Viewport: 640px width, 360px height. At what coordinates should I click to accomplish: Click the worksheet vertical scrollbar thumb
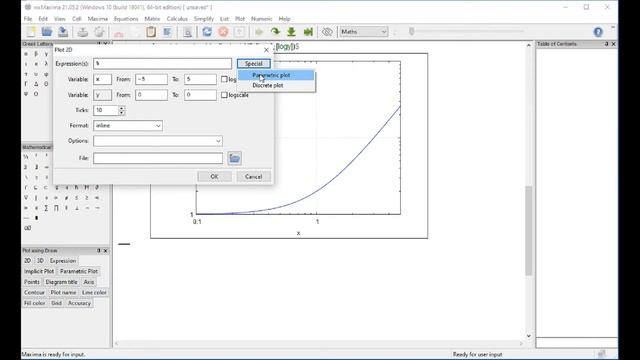(x=529, y=231)
